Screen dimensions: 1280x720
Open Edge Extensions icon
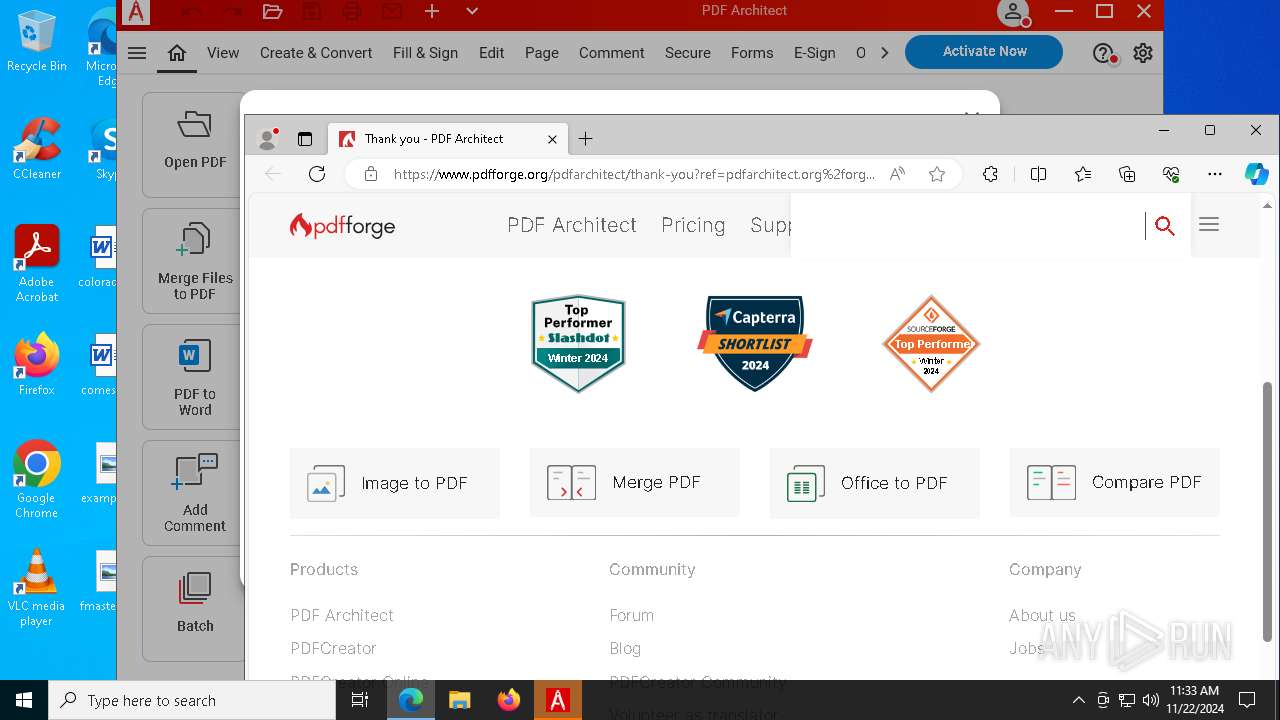[x=990, y=174]
